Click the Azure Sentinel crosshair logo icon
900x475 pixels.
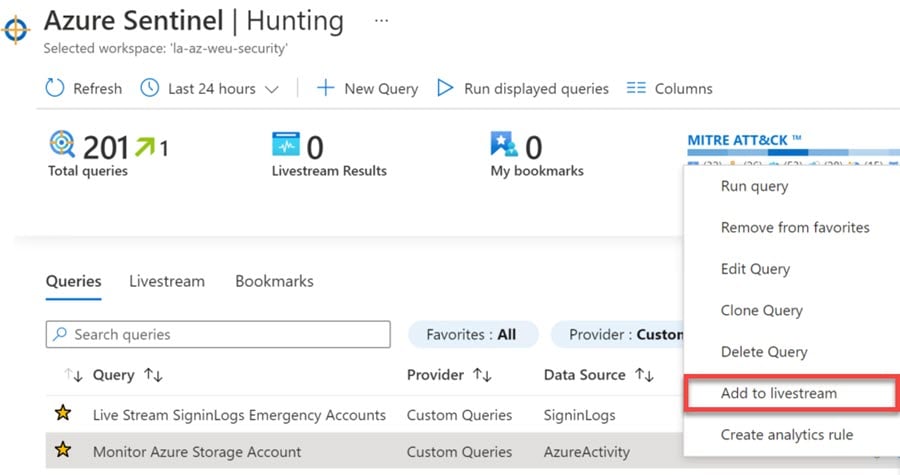tap(15, 28)
